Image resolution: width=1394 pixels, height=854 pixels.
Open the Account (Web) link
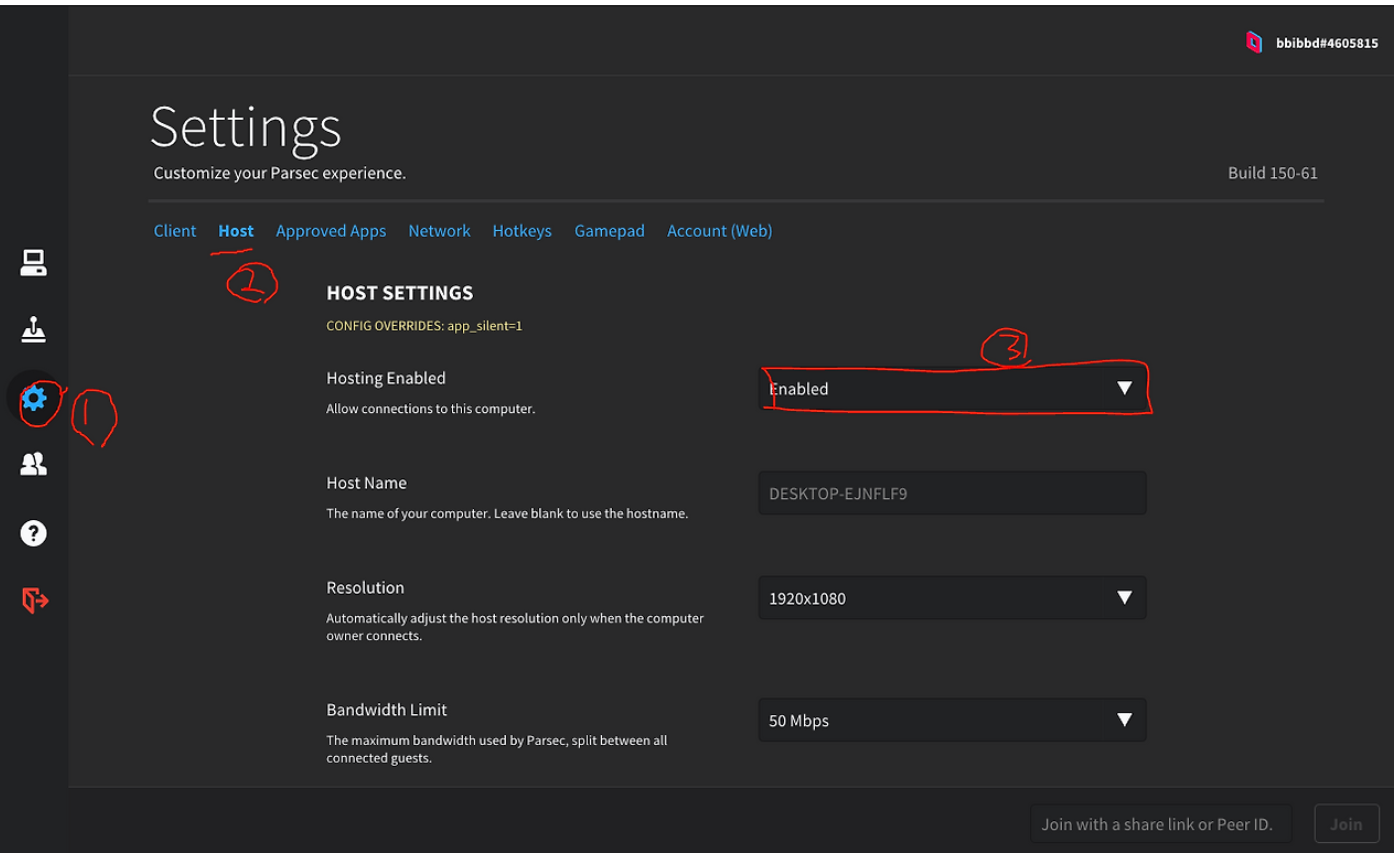720,231
